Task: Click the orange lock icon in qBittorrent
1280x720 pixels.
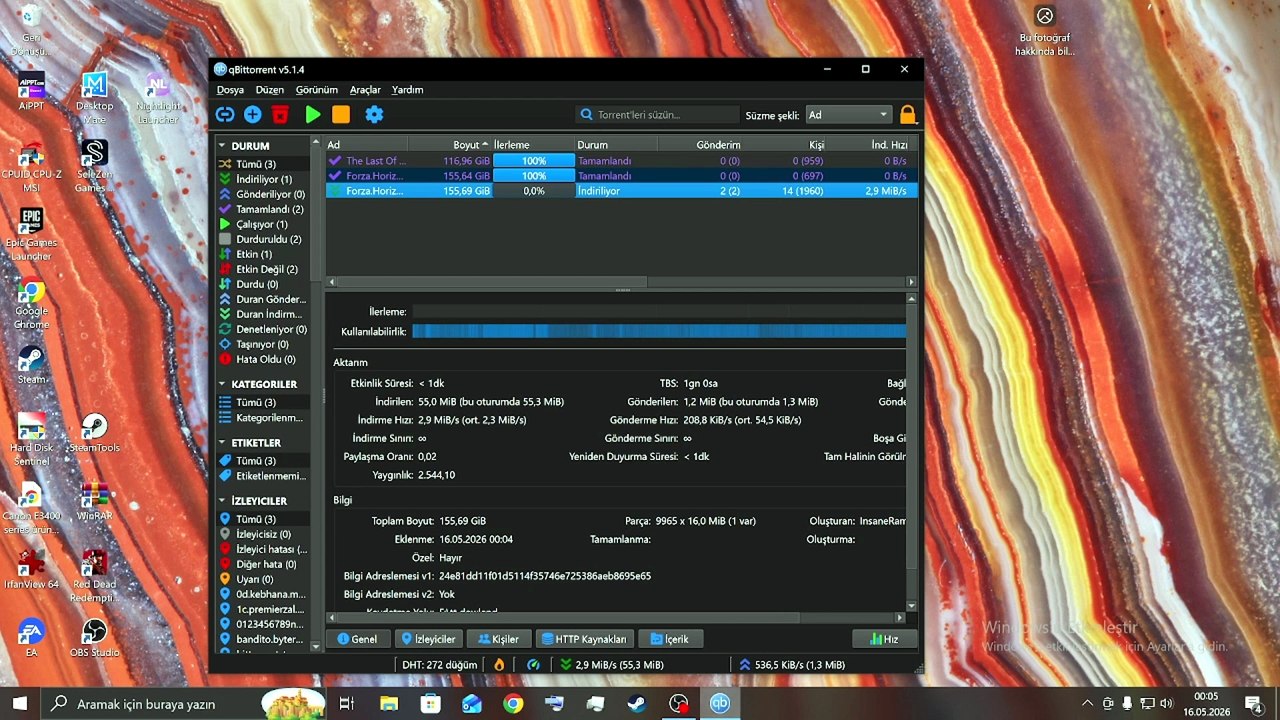Action: coord(908,115)
